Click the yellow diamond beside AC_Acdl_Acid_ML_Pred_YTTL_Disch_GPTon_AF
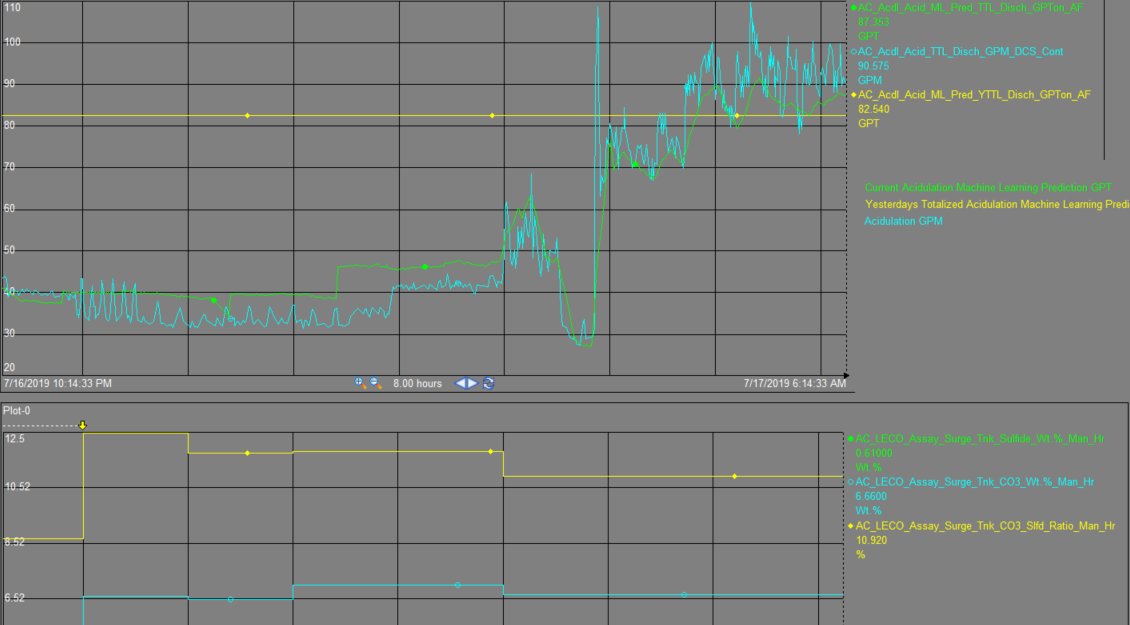This screenshot has width=1130, height=625. pyautogui.click(x=854, y=94)
